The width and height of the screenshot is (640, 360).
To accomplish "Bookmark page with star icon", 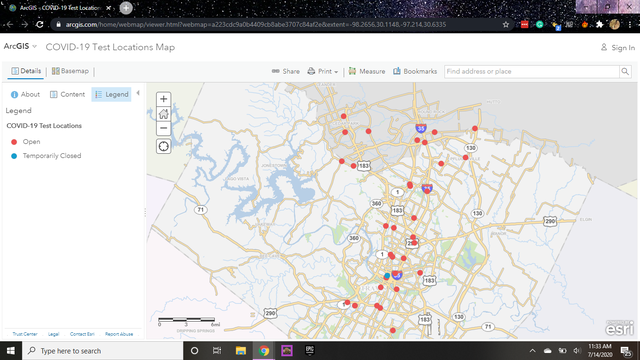I will coord(506,24).
